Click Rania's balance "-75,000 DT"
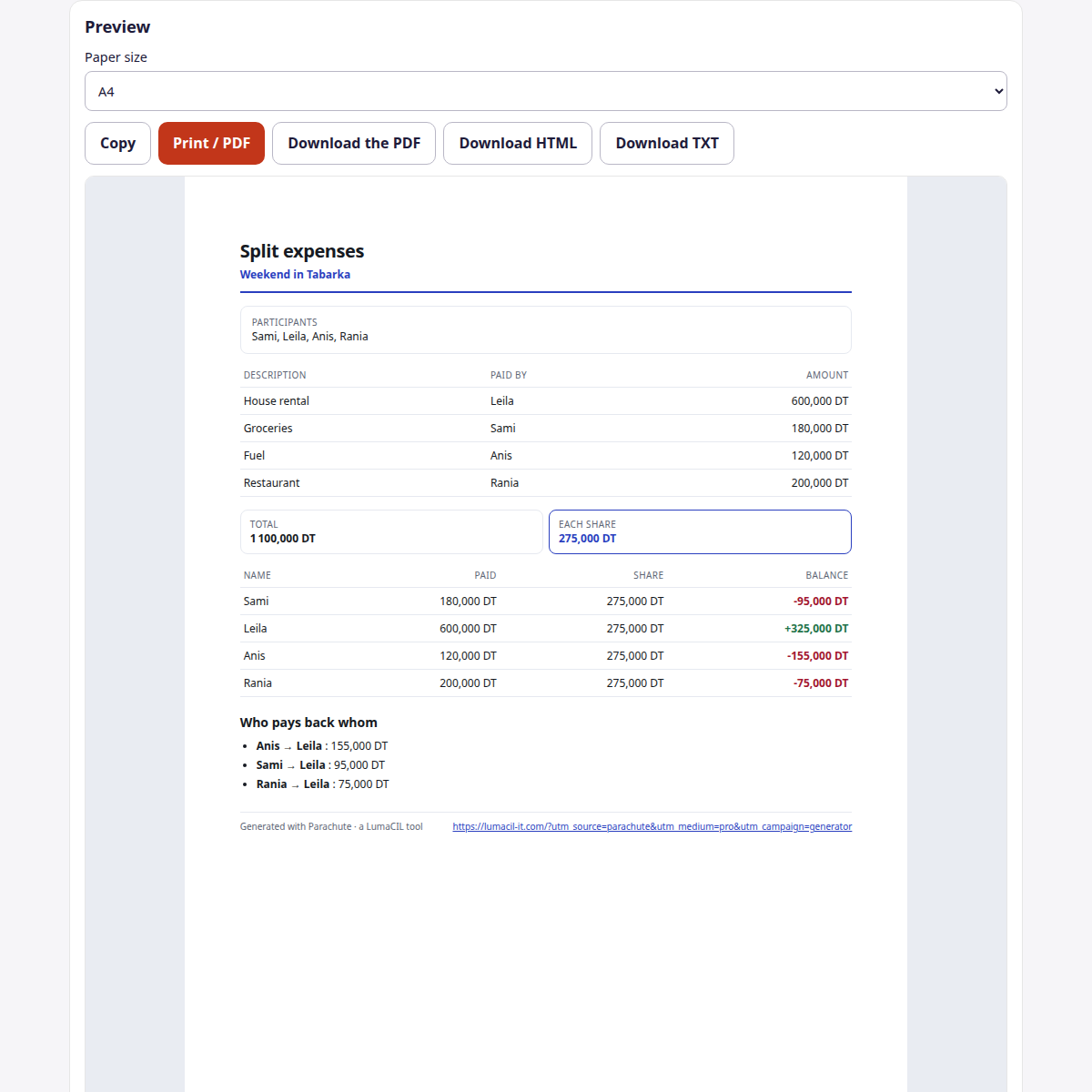The width and height of the screenshot is (1092, 1092). pyautogui.click(x=821, y=682)
